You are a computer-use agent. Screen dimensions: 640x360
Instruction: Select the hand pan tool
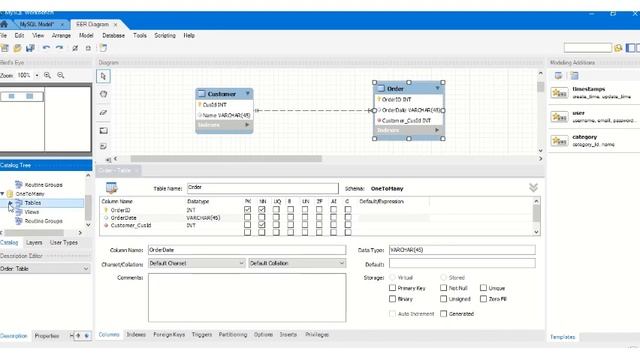103,94
